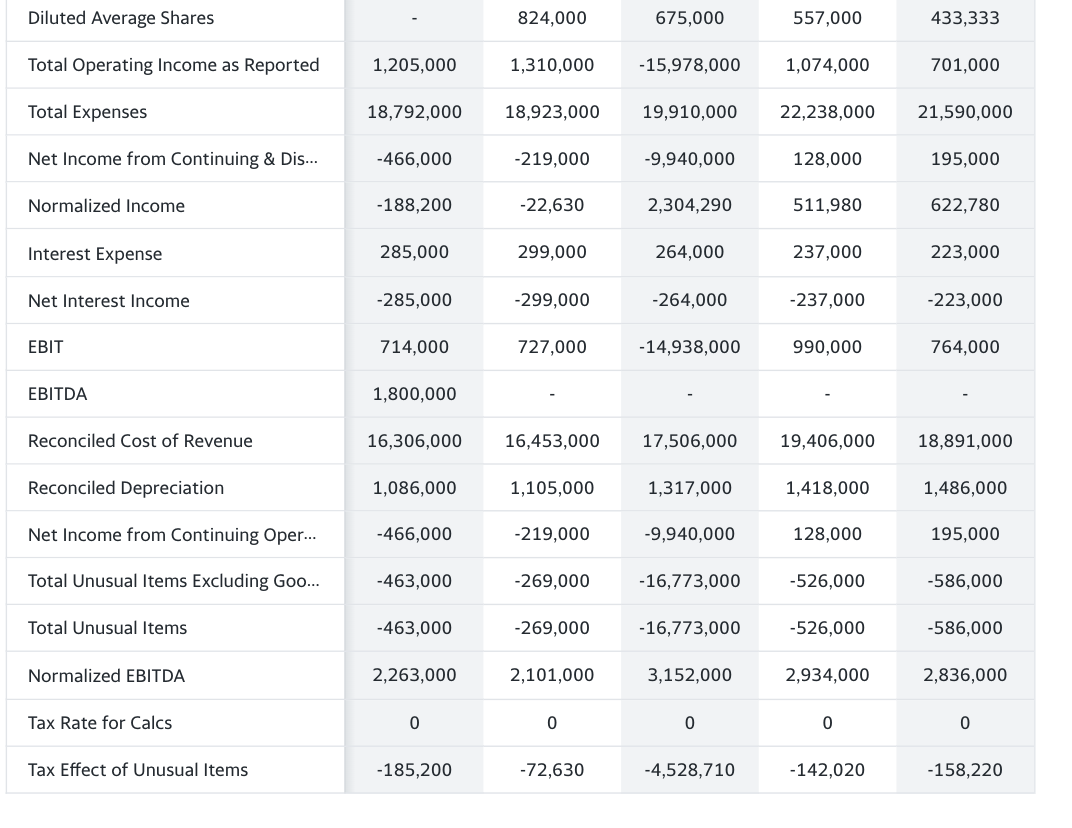Click the 1,205,000 Total Operating Income cell

click(x=414, y=64)
